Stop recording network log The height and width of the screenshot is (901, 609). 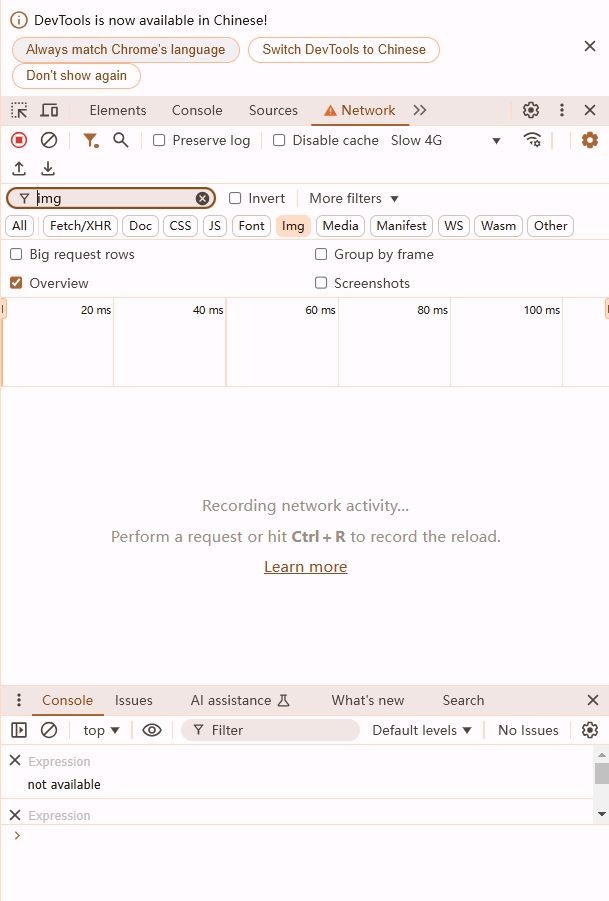(19, 140)
